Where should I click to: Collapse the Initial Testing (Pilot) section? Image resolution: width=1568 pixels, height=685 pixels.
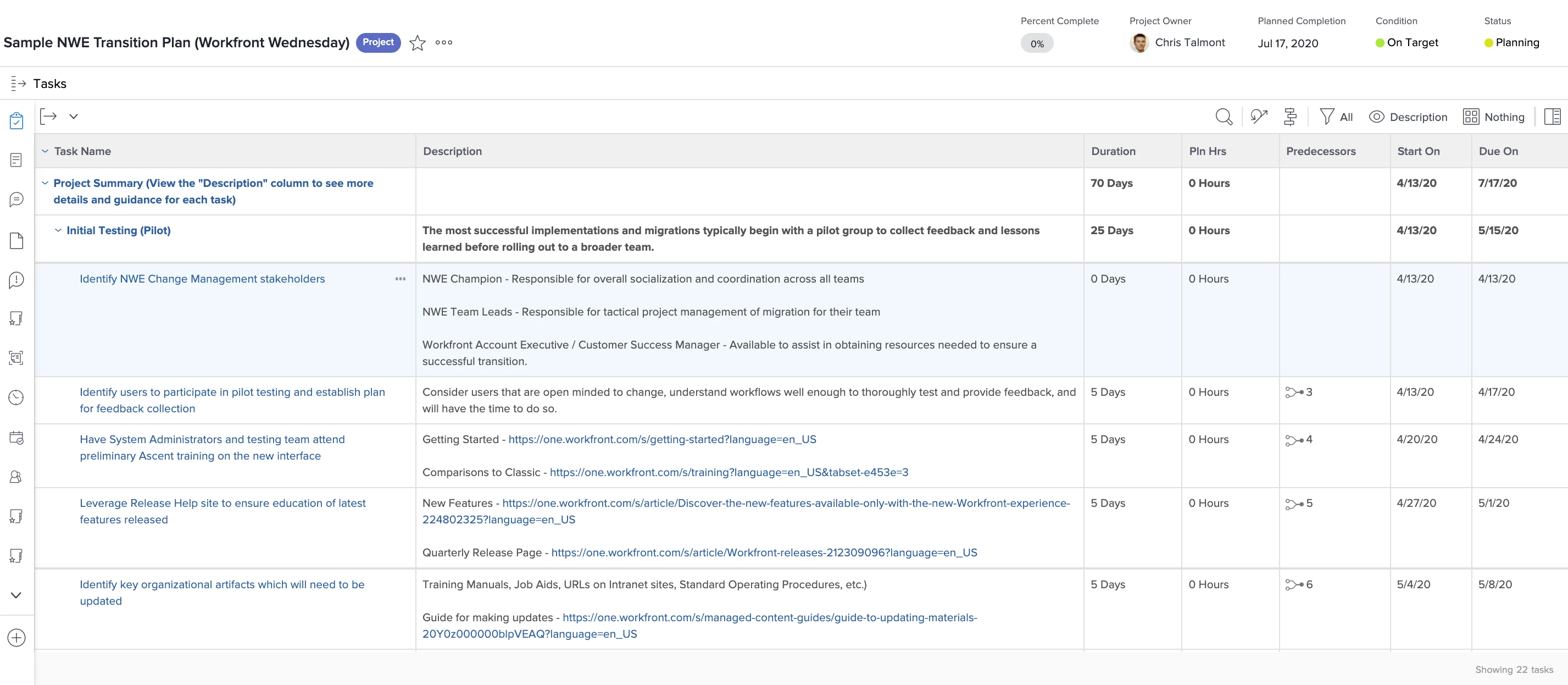(x=58, y=230)
